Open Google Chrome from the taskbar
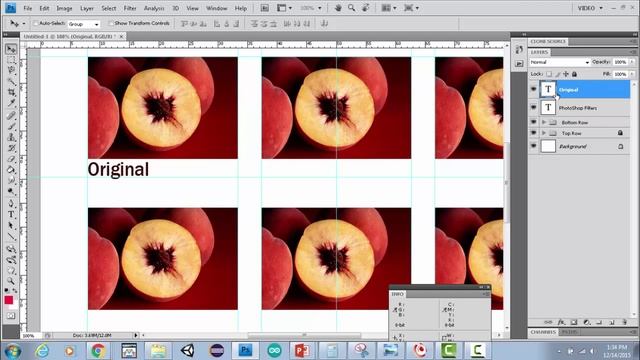Image resolution: width=640 pixels, height=360 pixels. tap(98, 351)
